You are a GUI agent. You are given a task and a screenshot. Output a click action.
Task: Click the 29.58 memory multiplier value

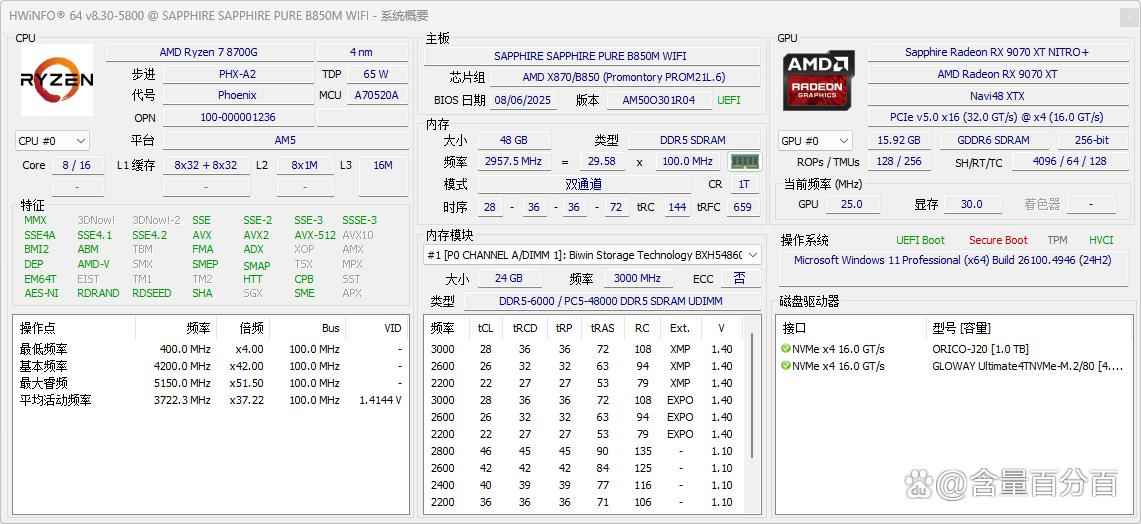click(x=602, y=162)
